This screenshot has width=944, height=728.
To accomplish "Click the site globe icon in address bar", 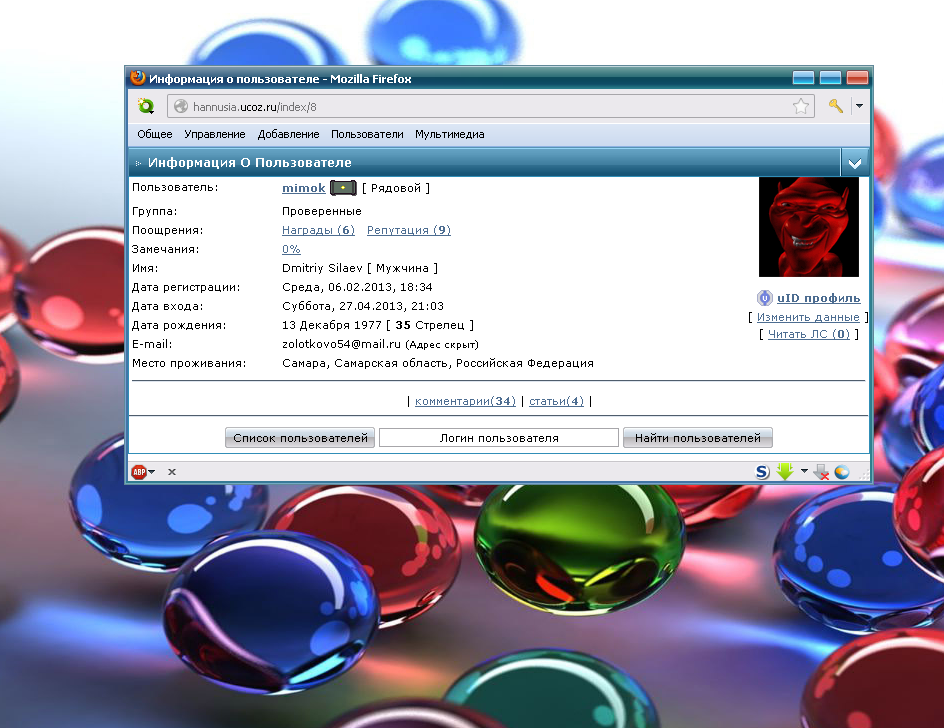I will pos(181,107).
